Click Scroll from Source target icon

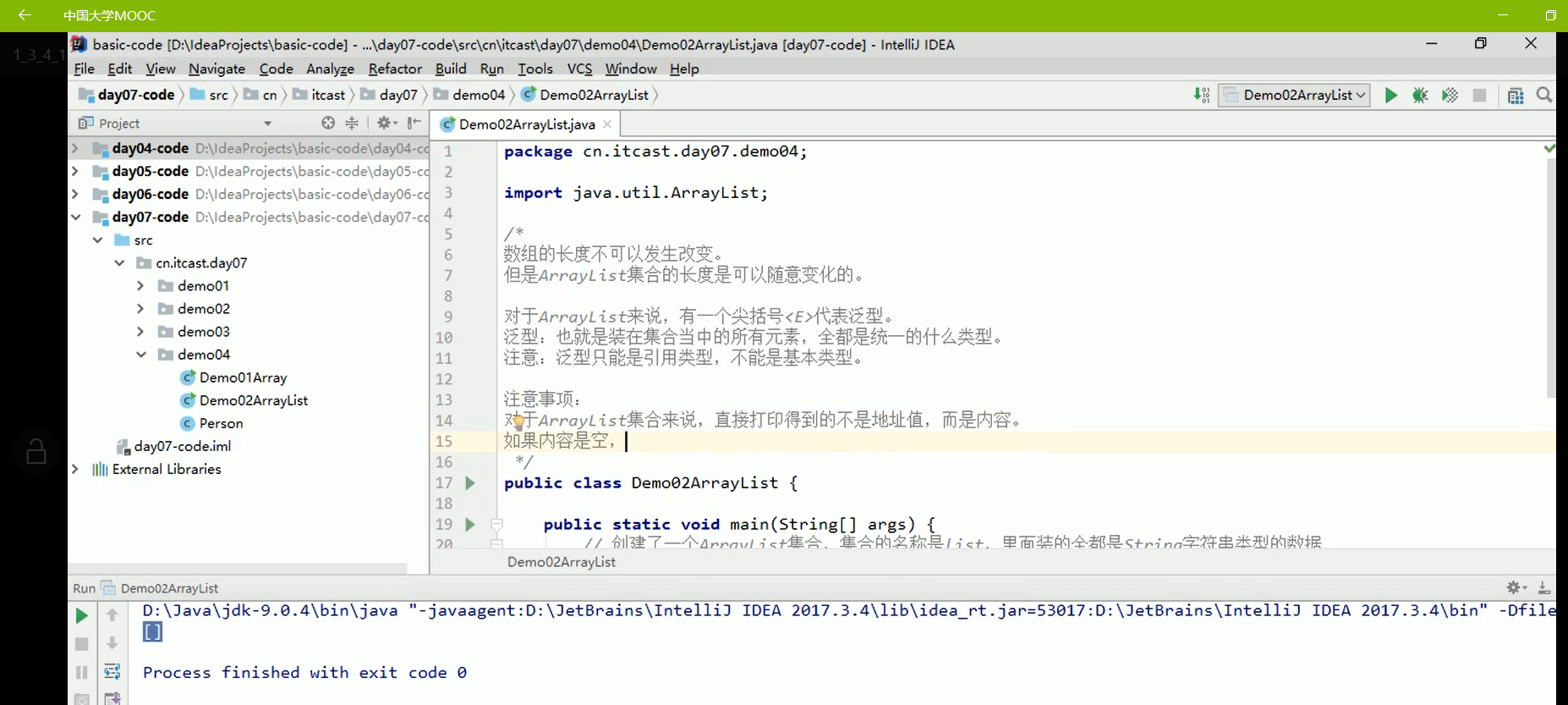click(328, 123)
